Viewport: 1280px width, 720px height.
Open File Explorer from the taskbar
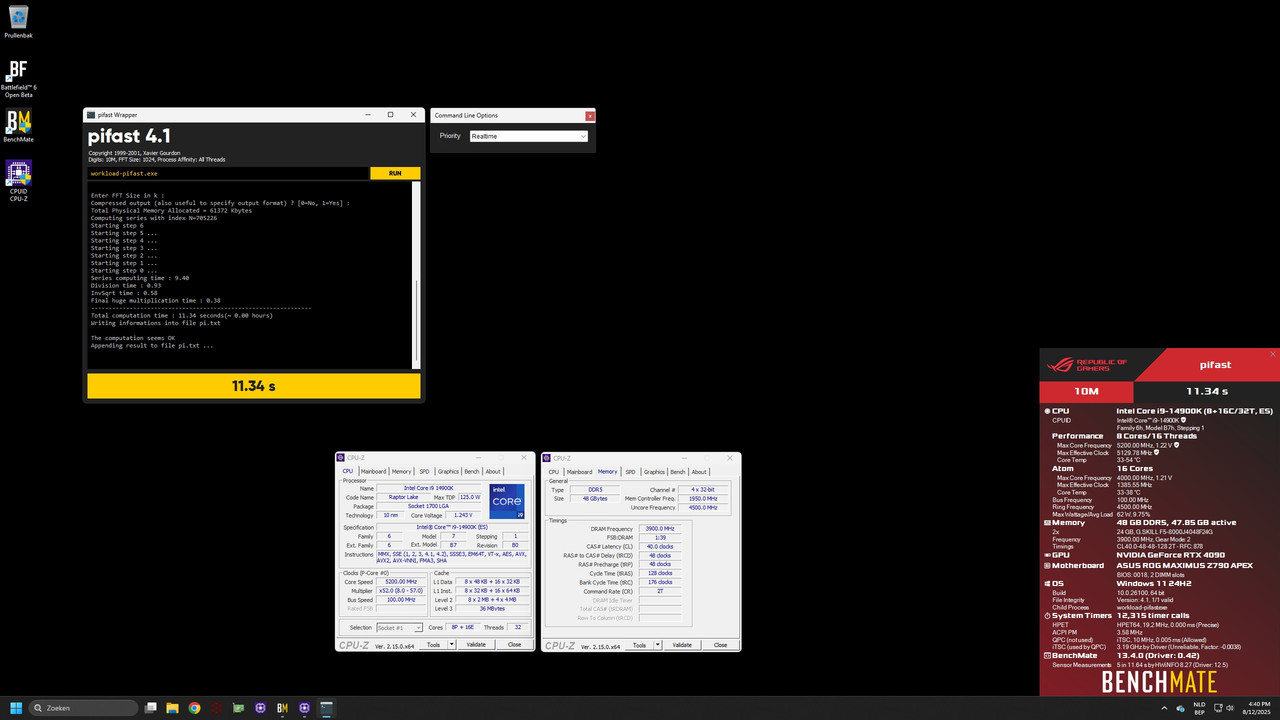172,708
